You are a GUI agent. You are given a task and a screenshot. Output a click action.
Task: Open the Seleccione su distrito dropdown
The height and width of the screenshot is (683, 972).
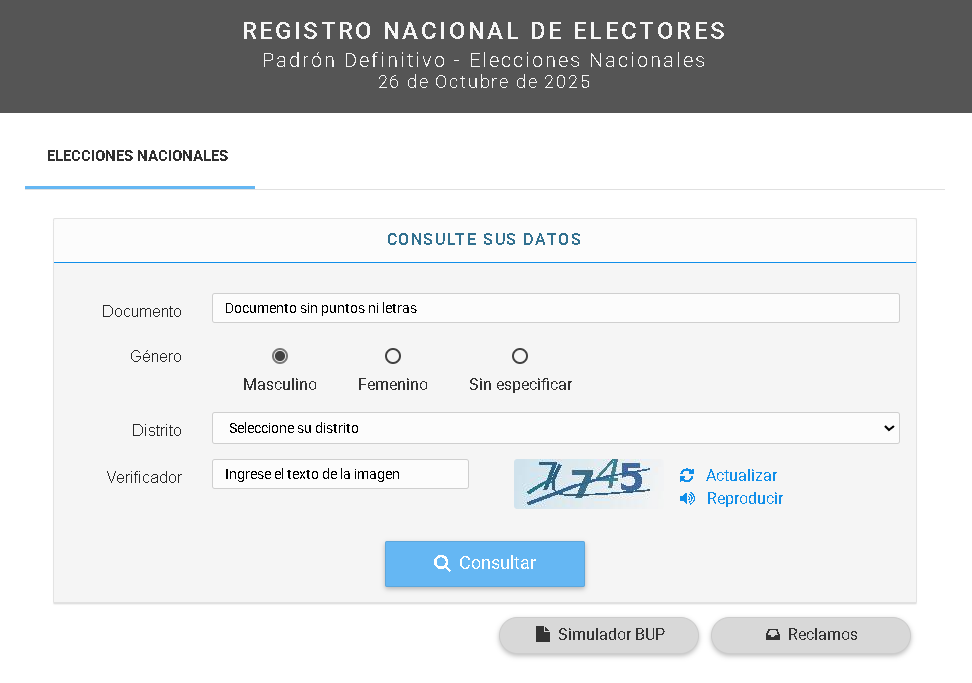click(x=555, y=428)
